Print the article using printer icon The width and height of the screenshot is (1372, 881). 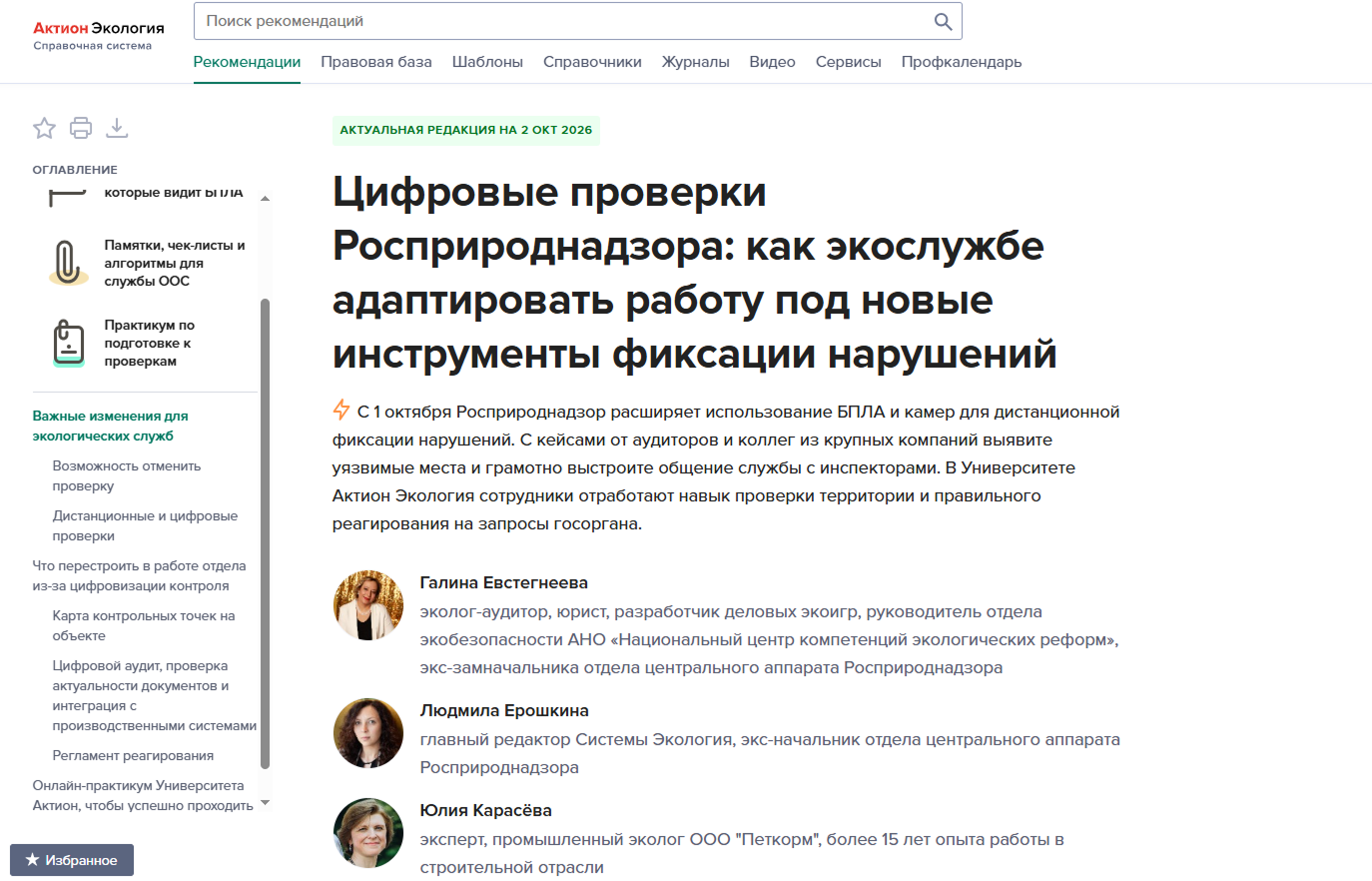(81, 128)
